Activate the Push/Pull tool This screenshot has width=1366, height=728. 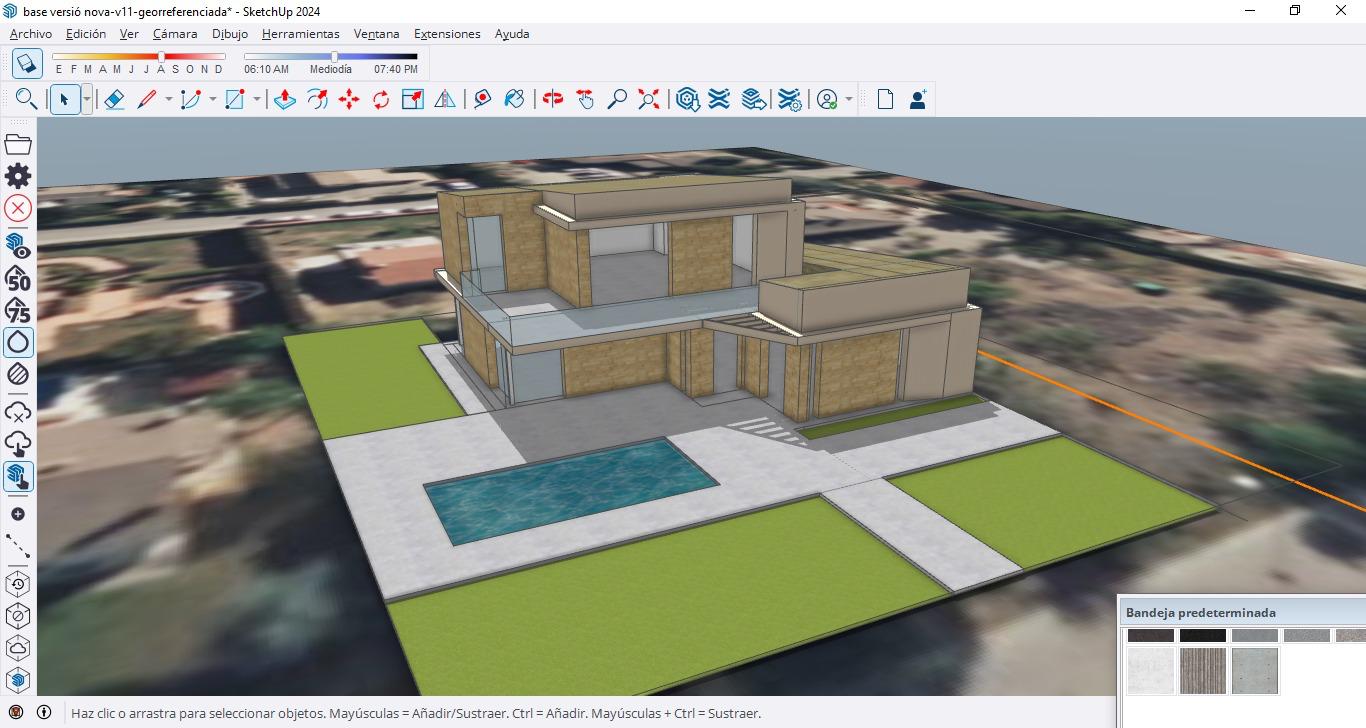tap(285, 99)
